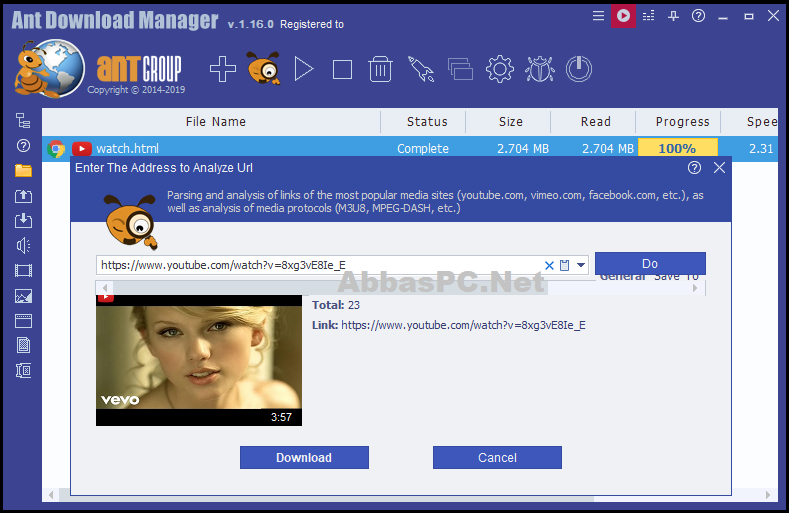The width and height of the screenshot is (789, 513).
Task: Click the list view icon in title bar
Action: [x=649, y=16]
